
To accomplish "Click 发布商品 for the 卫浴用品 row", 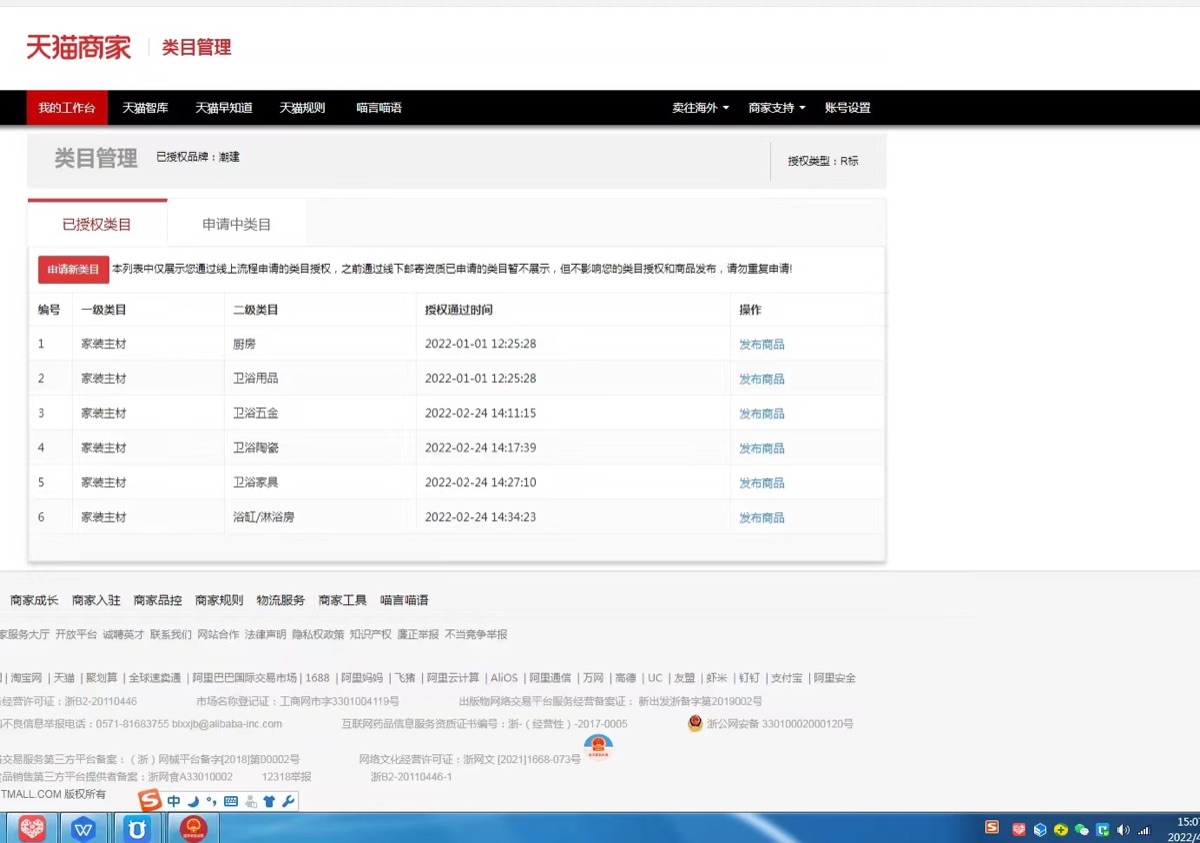I will (761, 379).
